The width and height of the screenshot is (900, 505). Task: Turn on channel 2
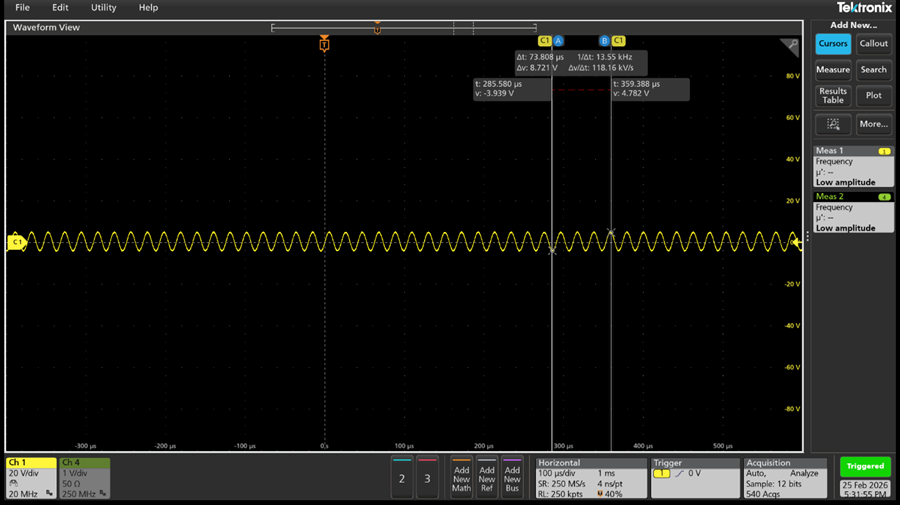coord(402,478)
